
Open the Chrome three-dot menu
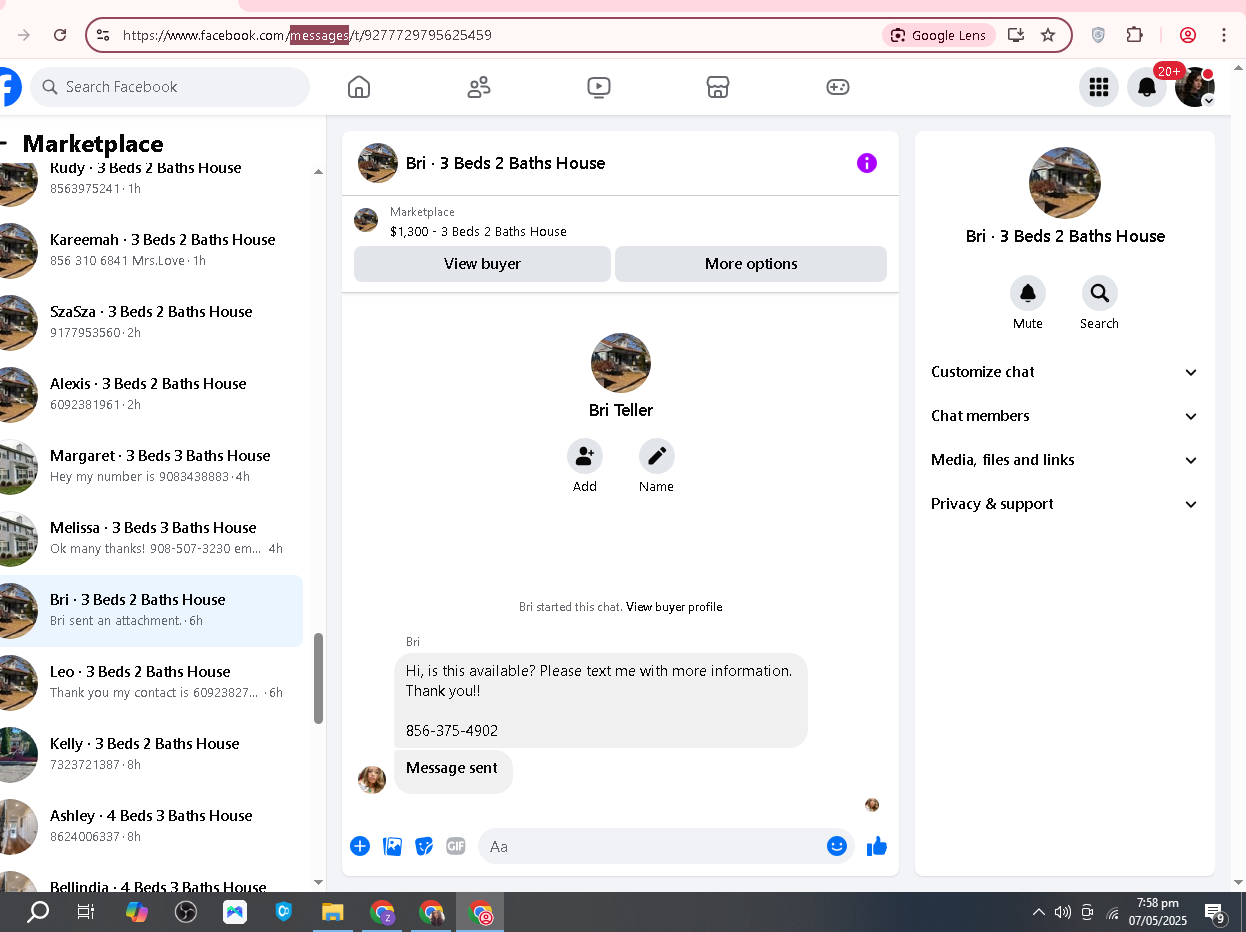point(1224,35)
